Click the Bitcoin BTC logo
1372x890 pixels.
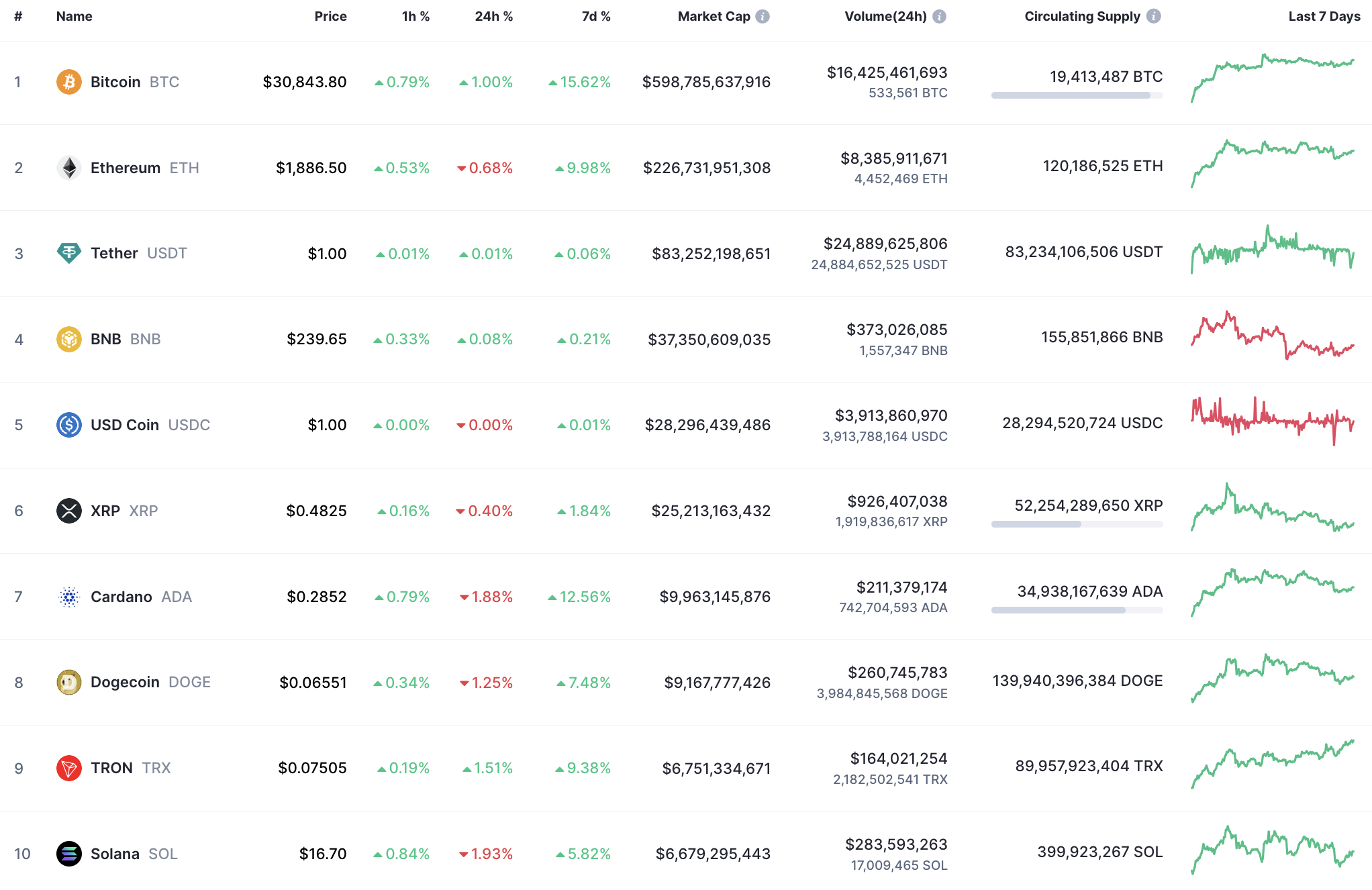click(x=69, y=82)
